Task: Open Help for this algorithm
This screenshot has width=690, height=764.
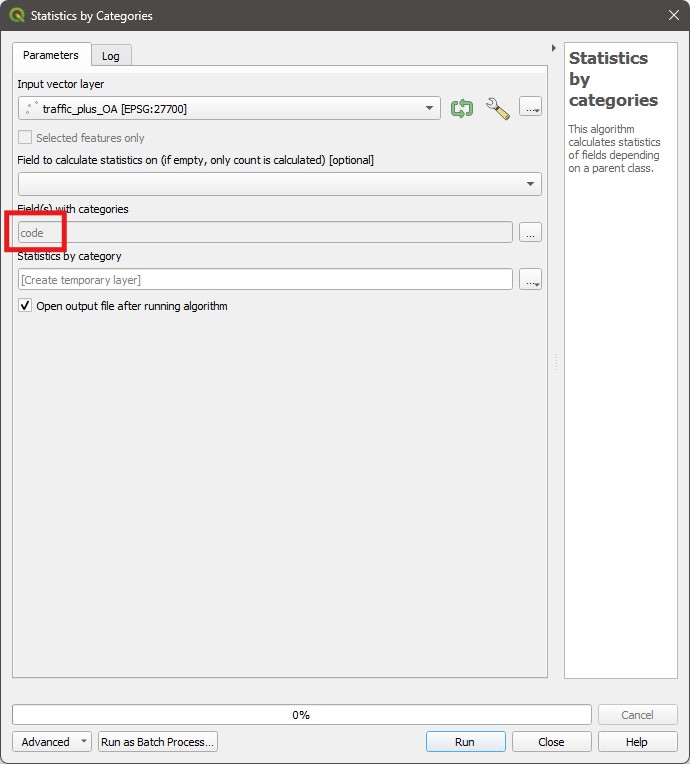Action: [x=637, y=742]
